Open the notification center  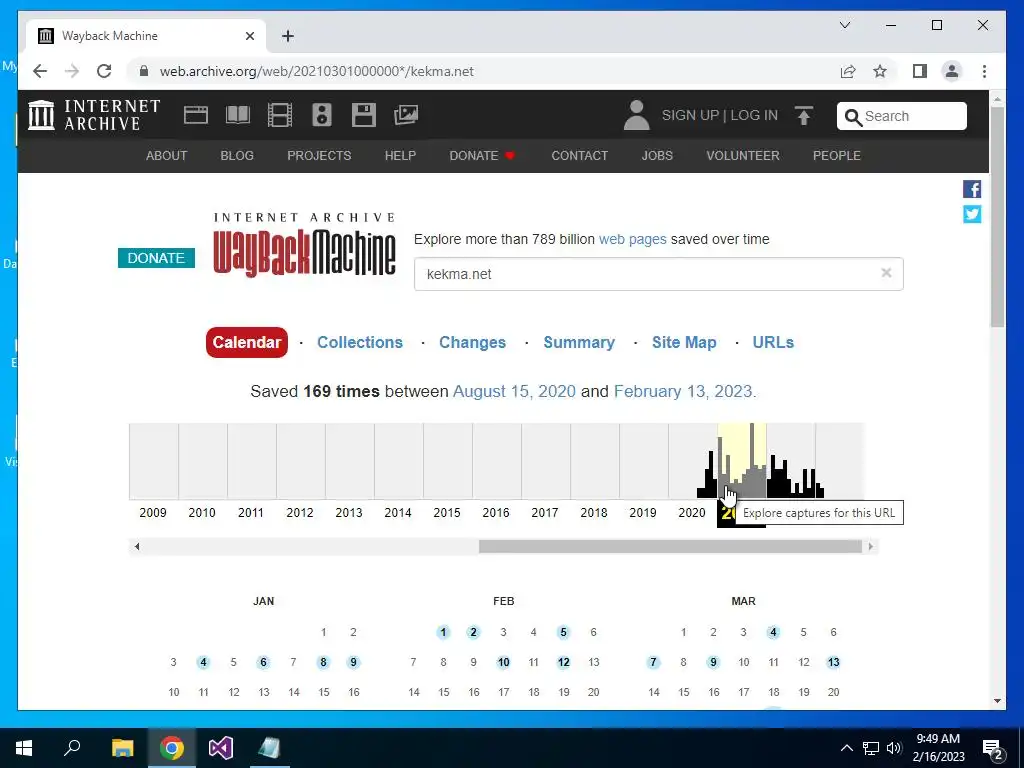(993, 748)
